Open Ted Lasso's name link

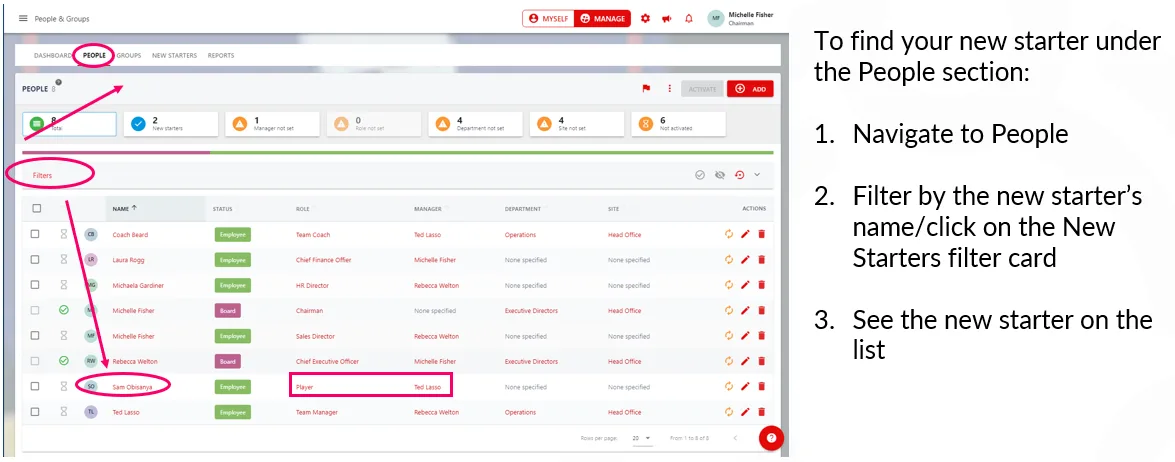126,413
